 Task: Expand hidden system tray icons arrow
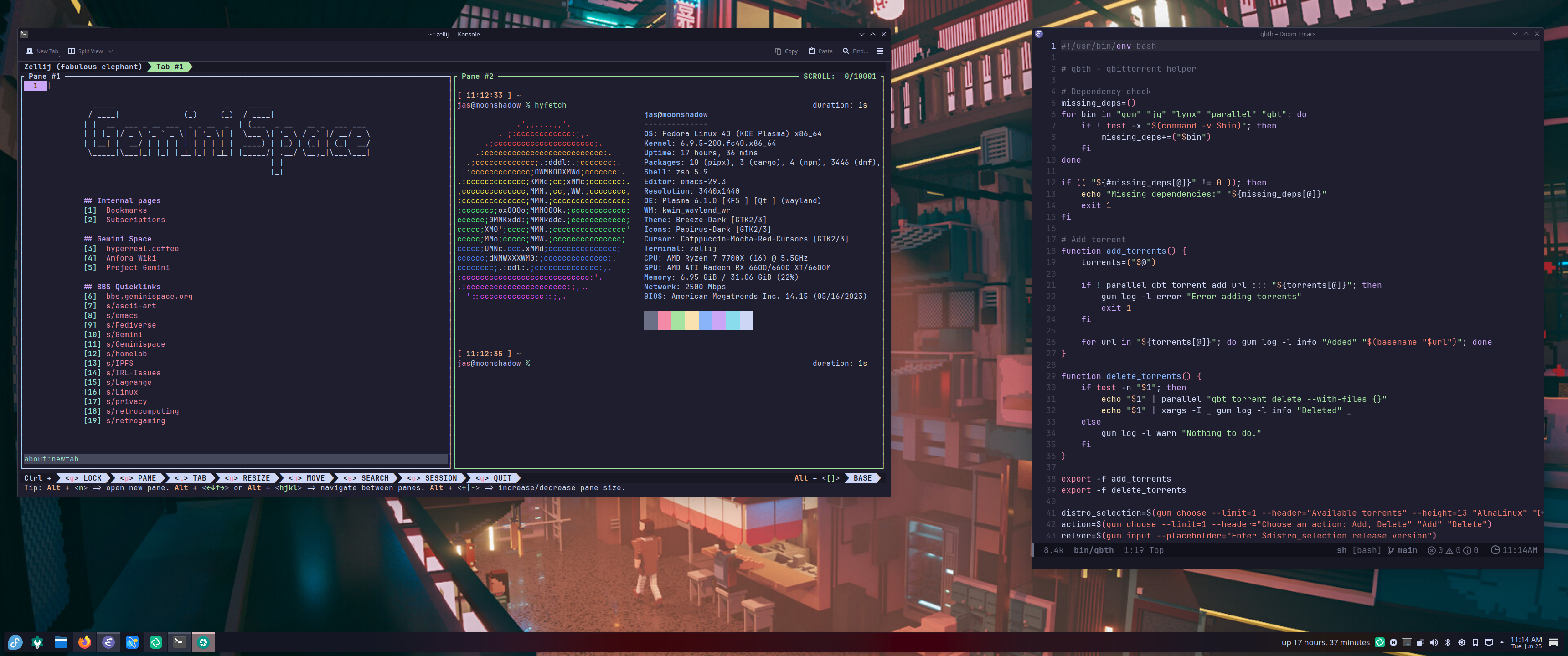[1501, 642]
